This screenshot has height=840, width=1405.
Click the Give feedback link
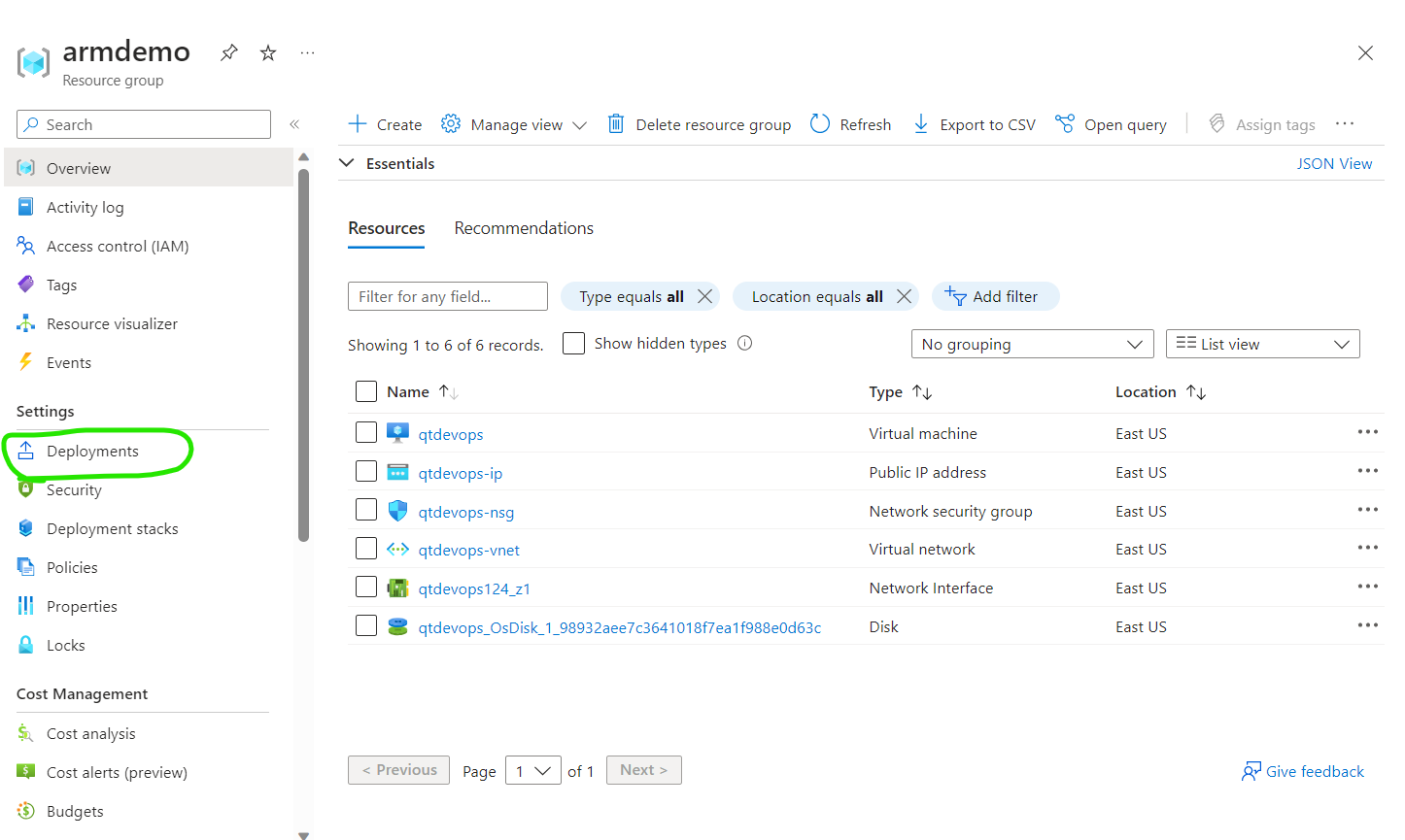point(1303,771)
